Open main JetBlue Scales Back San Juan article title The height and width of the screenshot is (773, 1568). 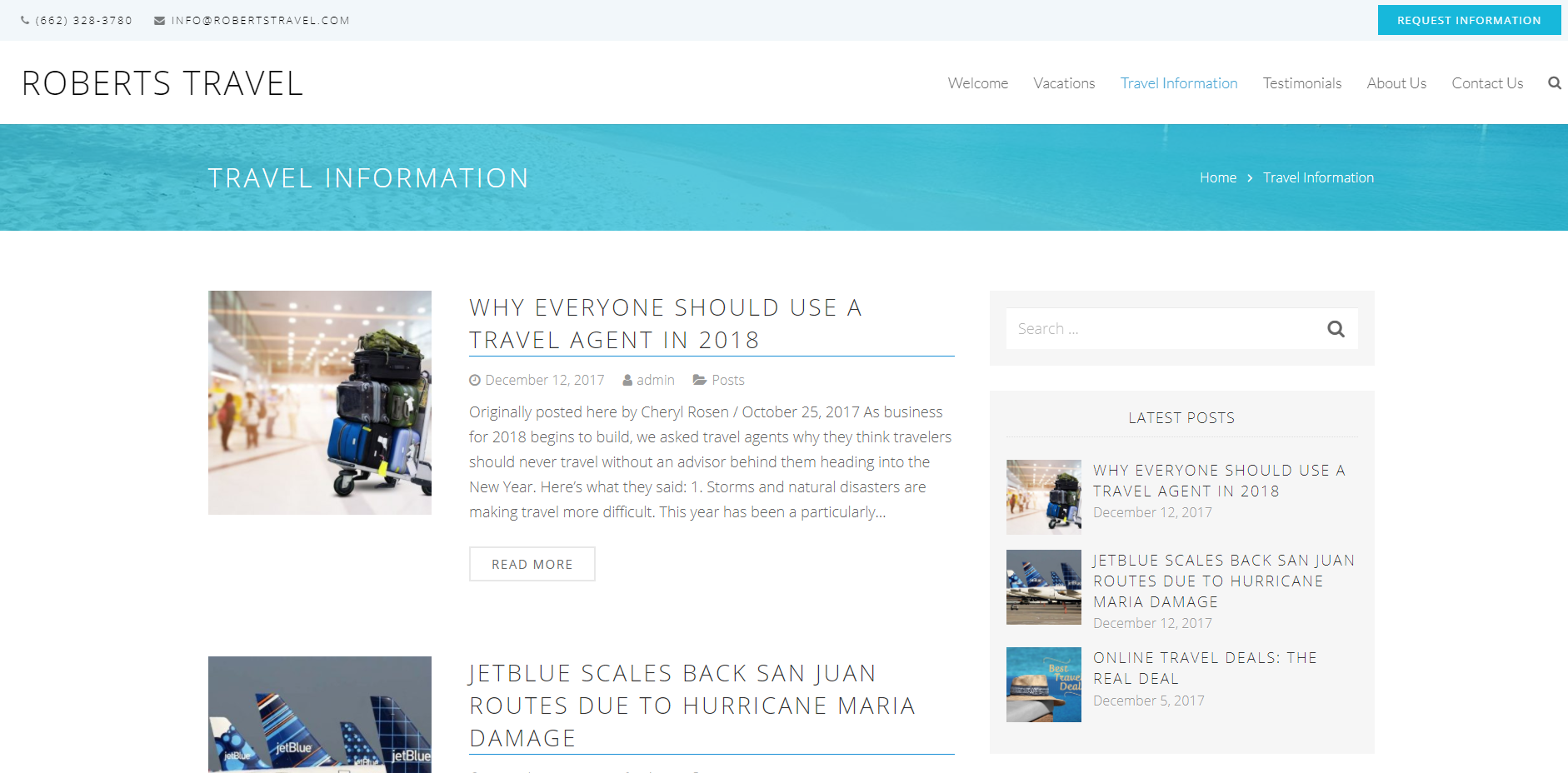click(x=692, y=706)
